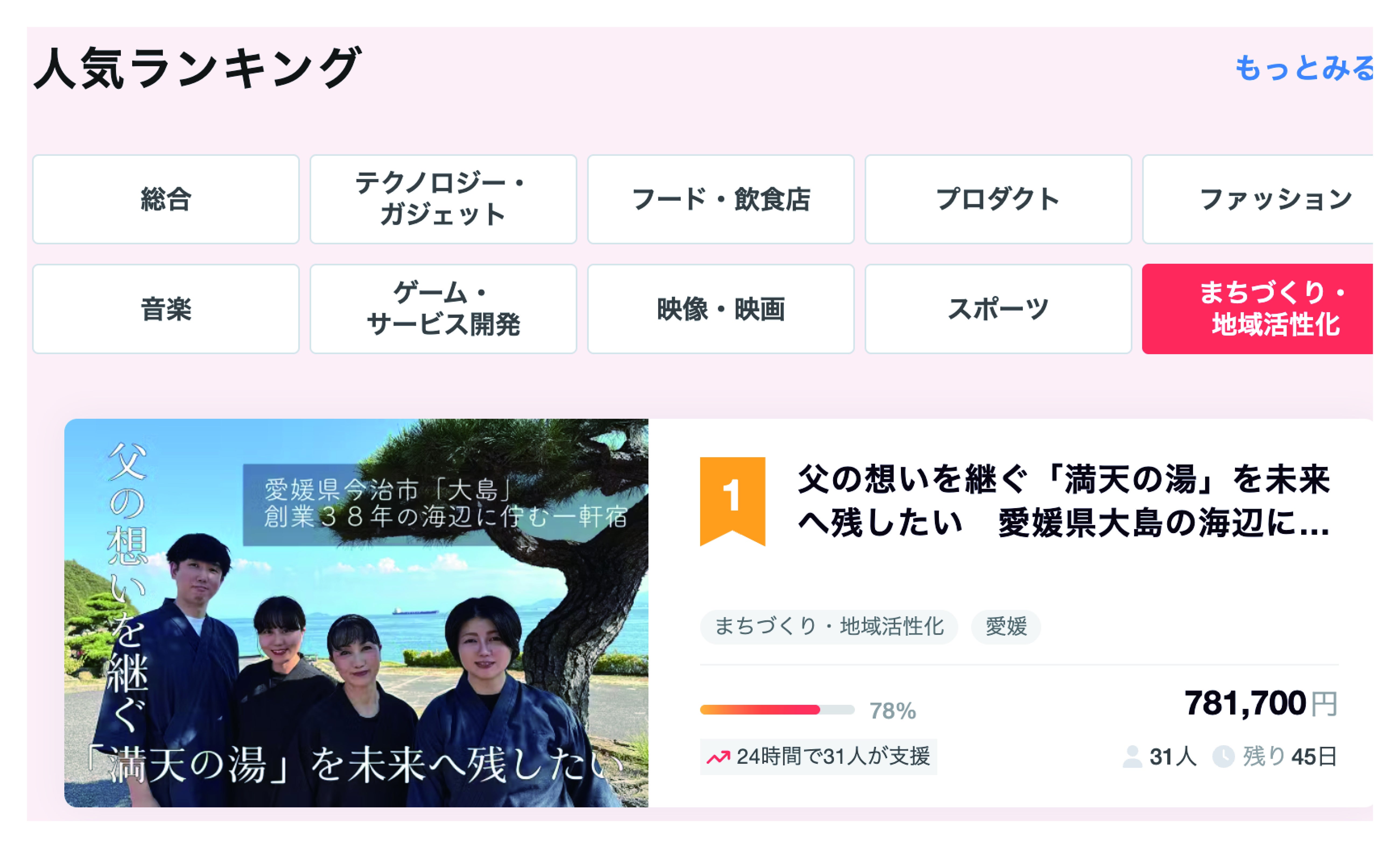
Task: Click the 愛媛 region tag
Action: coord(1006,627)
